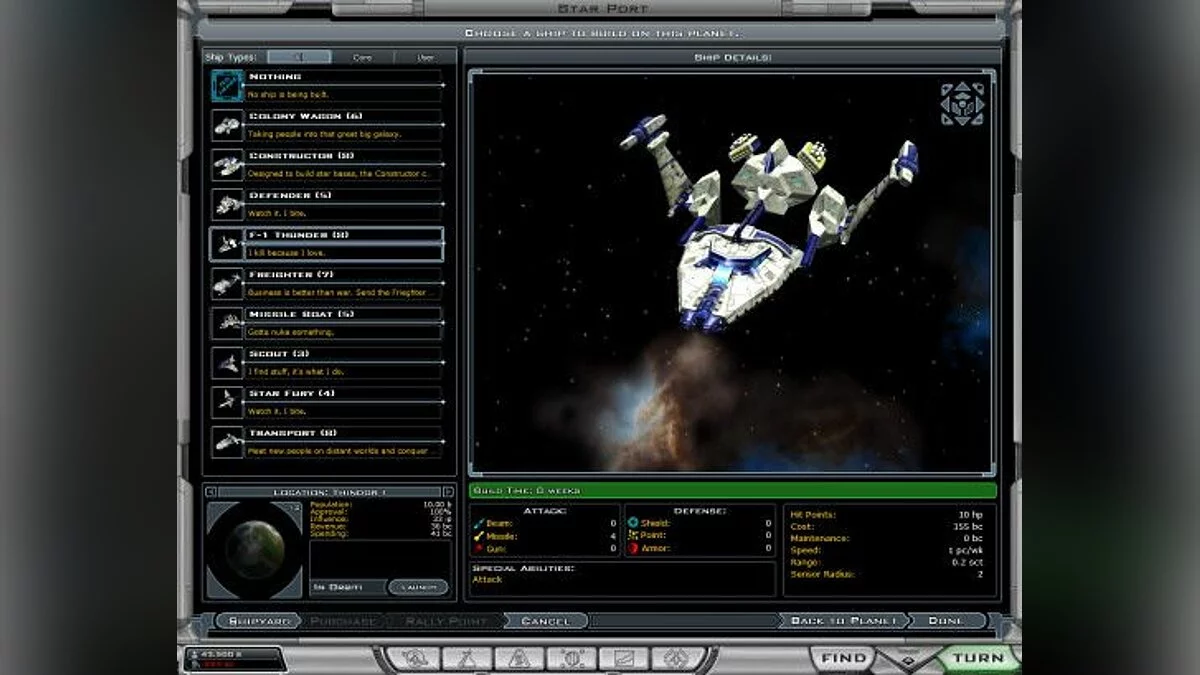Open the fourth bottom toolbar icon
Viewport: 1200px width, 675px height.
(x=572, y=658)
